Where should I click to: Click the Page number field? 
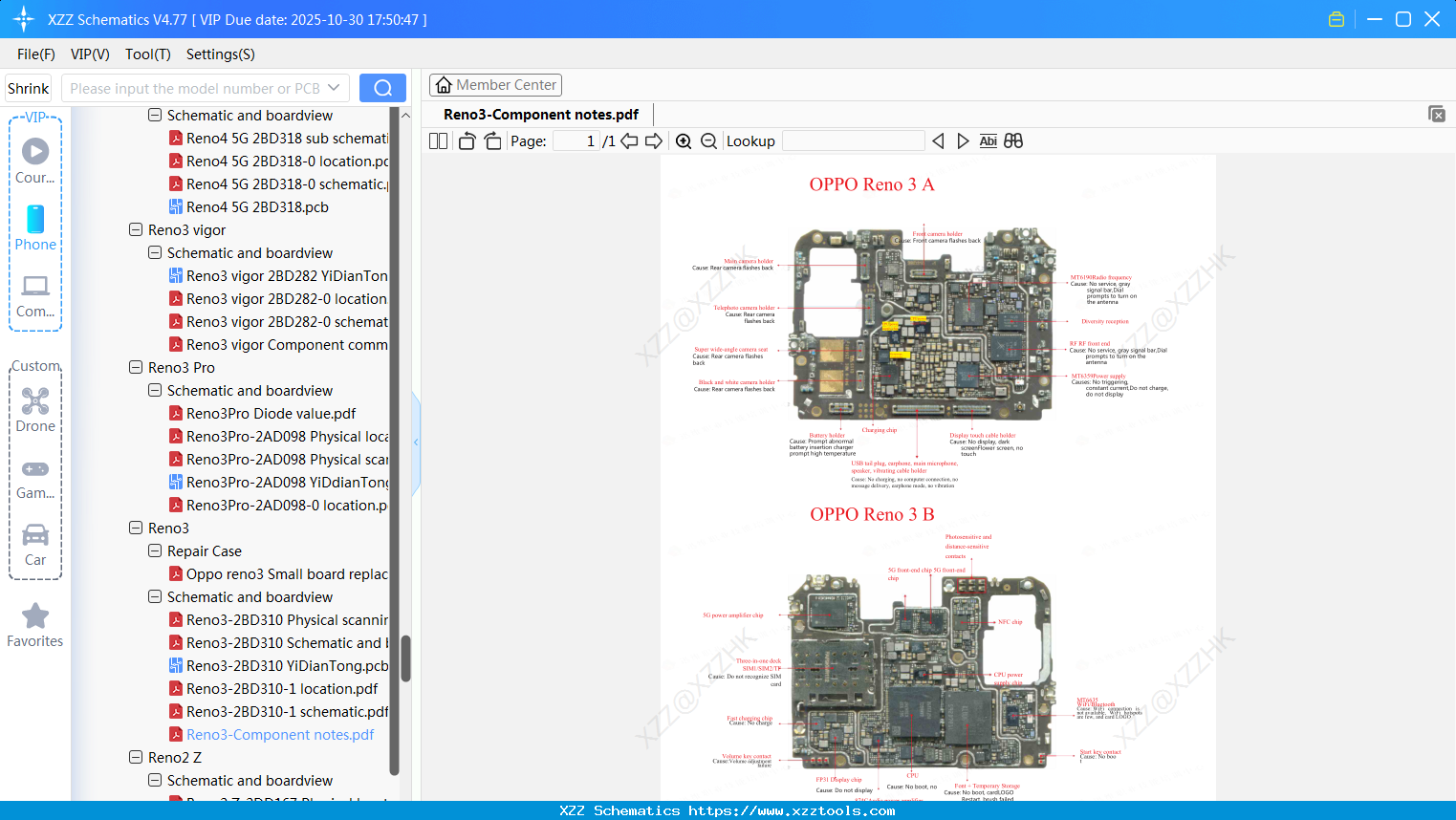(576, 140)
